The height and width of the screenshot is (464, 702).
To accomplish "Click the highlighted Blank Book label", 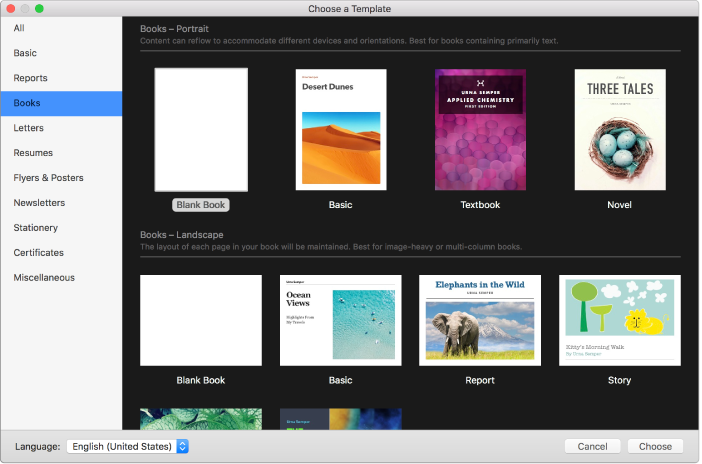I will pos(201,205).
